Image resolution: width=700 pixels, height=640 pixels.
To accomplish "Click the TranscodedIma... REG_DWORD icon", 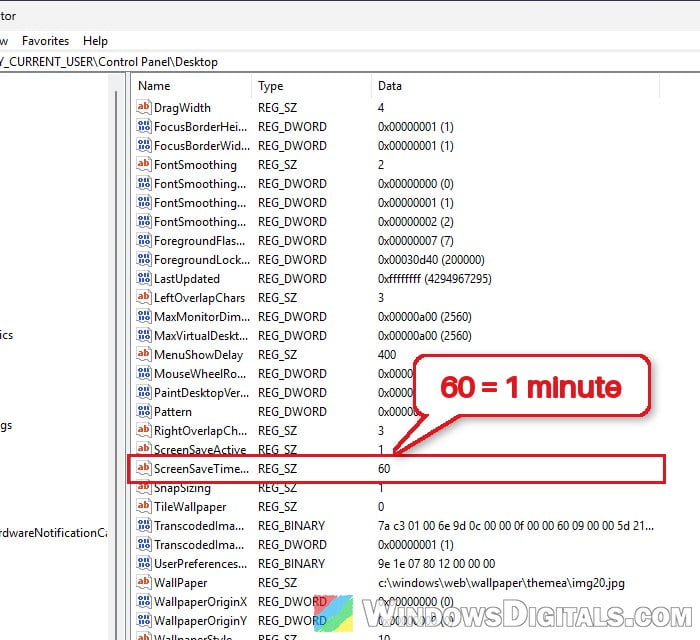I will pos(143,544).
